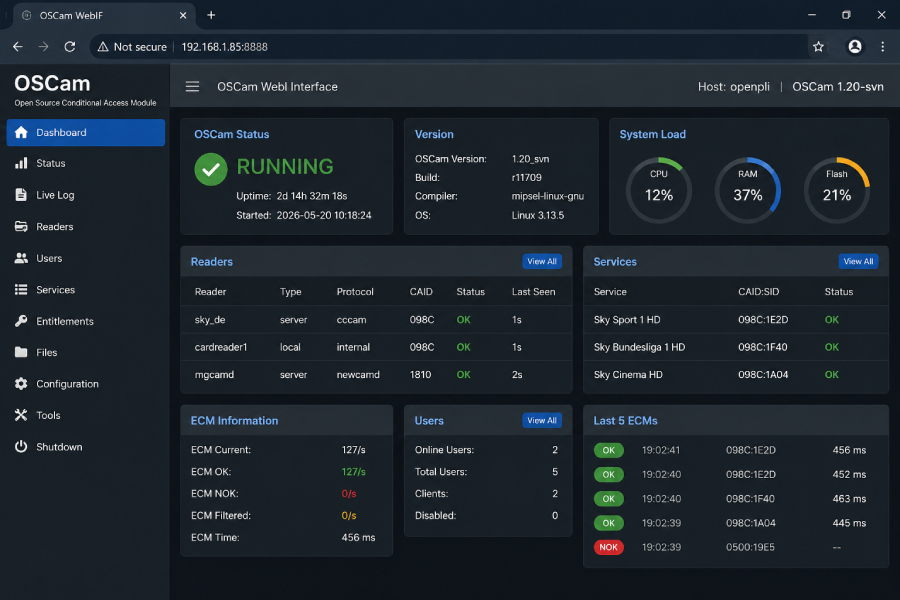Select the sky_de reader row
900x600 pixels.
[376, 320]
